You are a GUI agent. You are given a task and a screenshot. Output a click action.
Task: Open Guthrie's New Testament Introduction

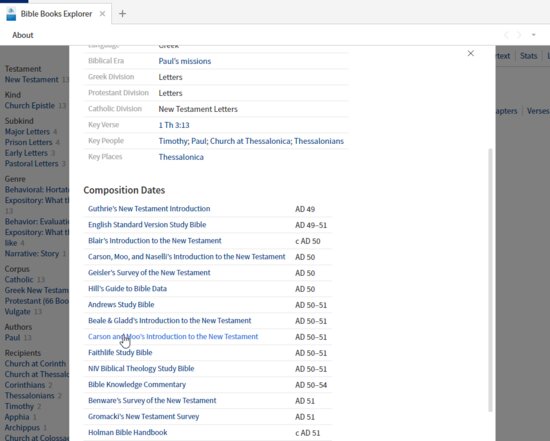coord(149,209)
